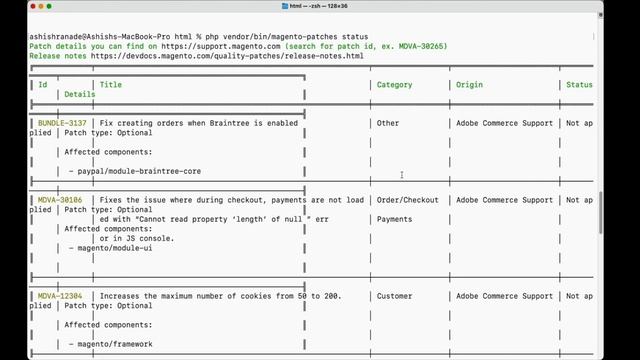
Task: Click 'Adobe Commerce Support' in MDVA-12304 row
Action: click(x=504, y=296)
